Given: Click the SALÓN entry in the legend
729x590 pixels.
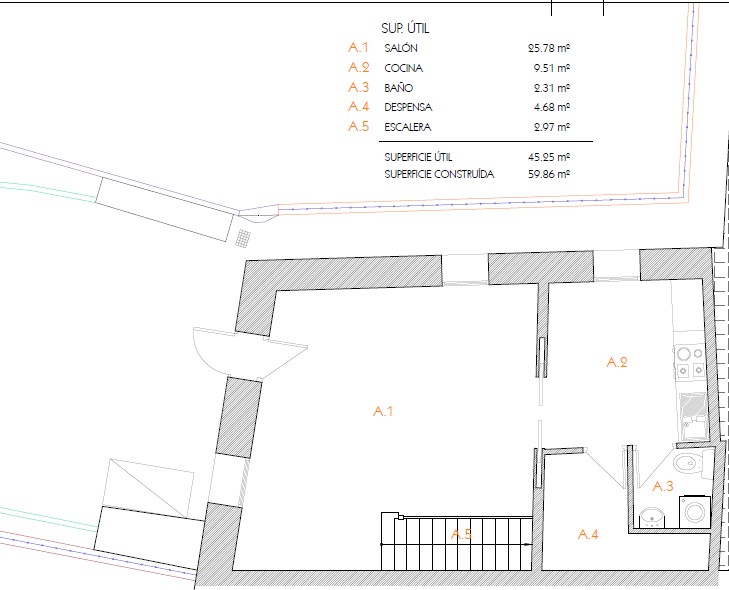Looking at the screenshot, I should [x=400, y=48].
